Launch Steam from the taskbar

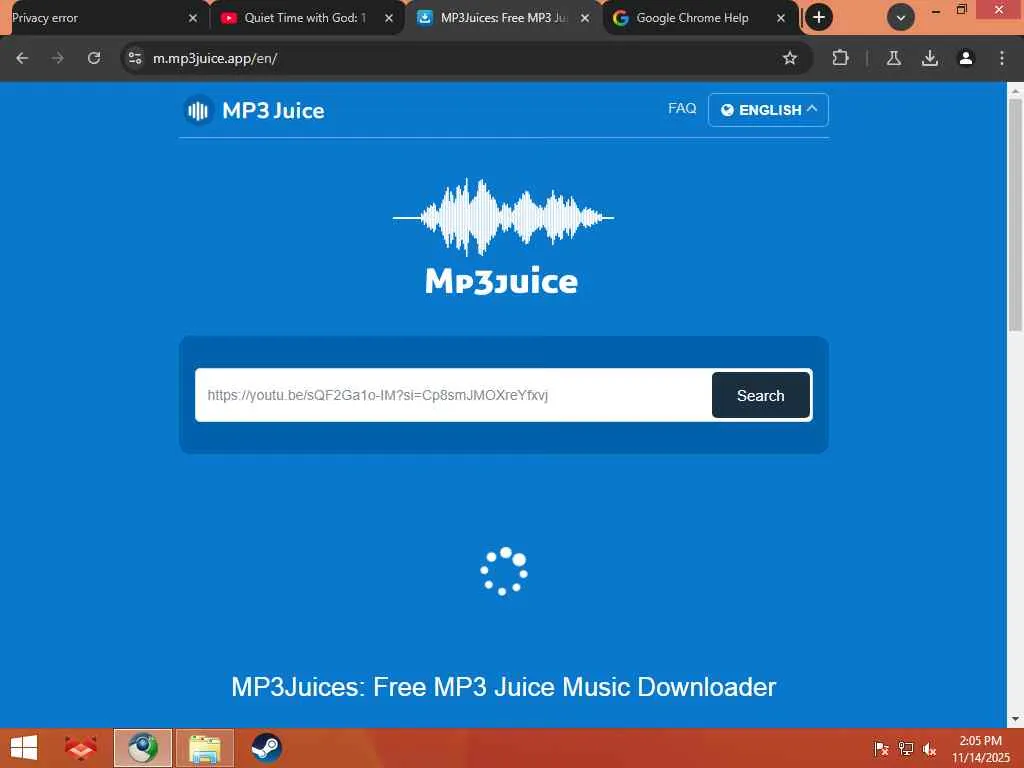point(266,748)
